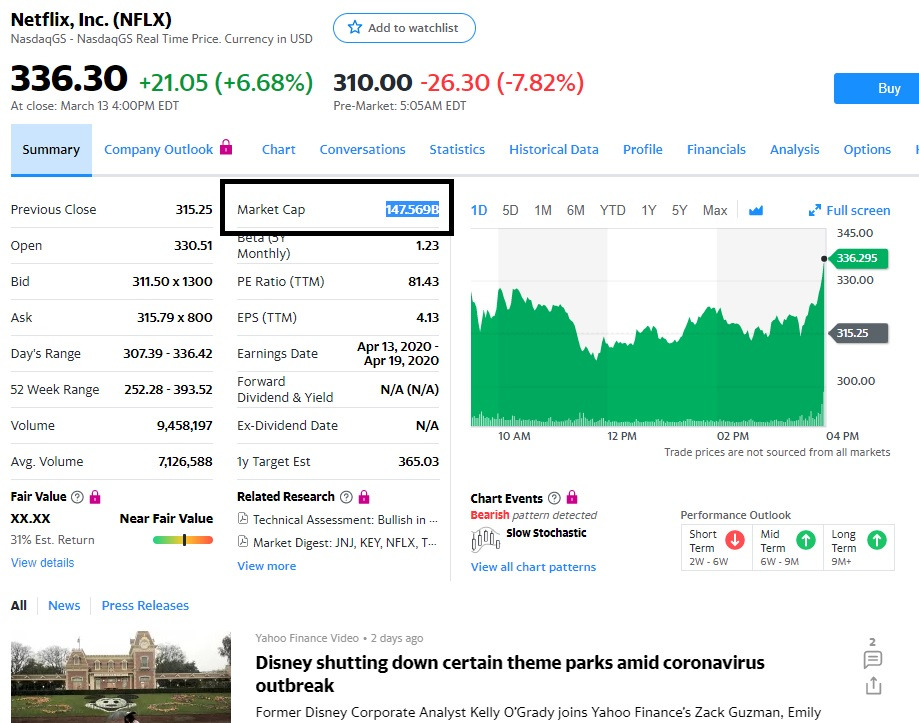Select the 5Y chart range

pos(679,210)
